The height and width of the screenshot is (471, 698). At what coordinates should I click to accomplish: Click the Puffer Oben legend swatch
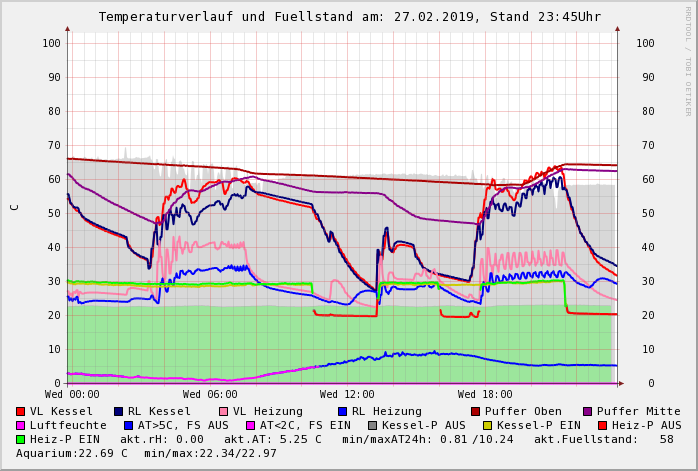point(476,411)
